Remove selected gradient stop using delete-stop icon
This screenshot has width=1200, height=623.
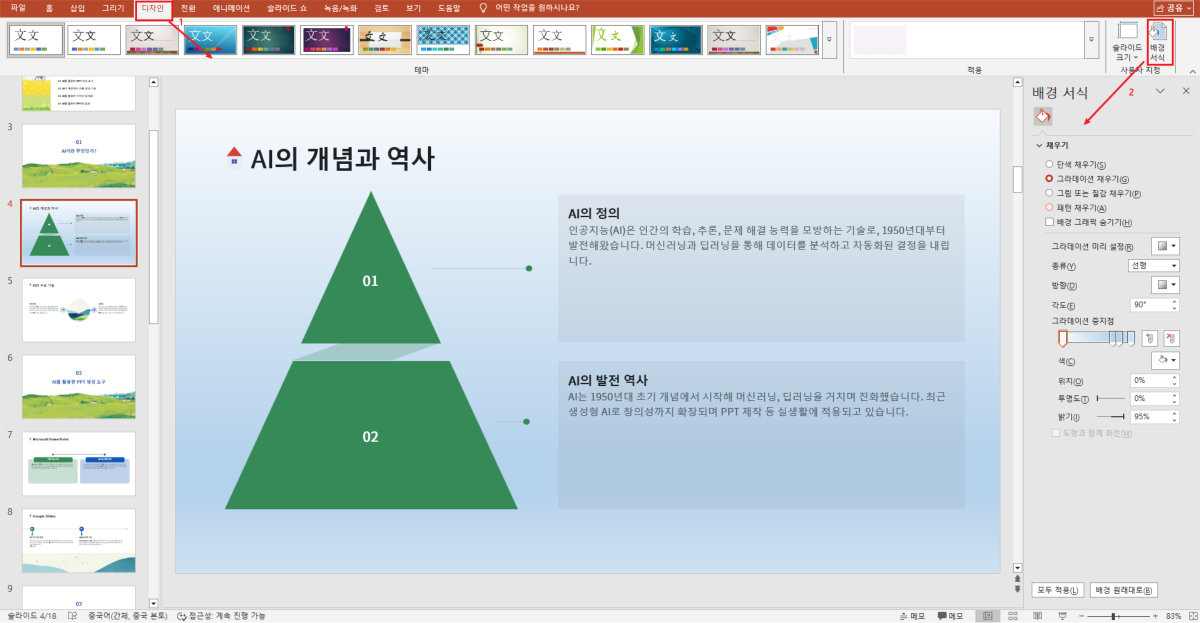(x=1171, y=338)
